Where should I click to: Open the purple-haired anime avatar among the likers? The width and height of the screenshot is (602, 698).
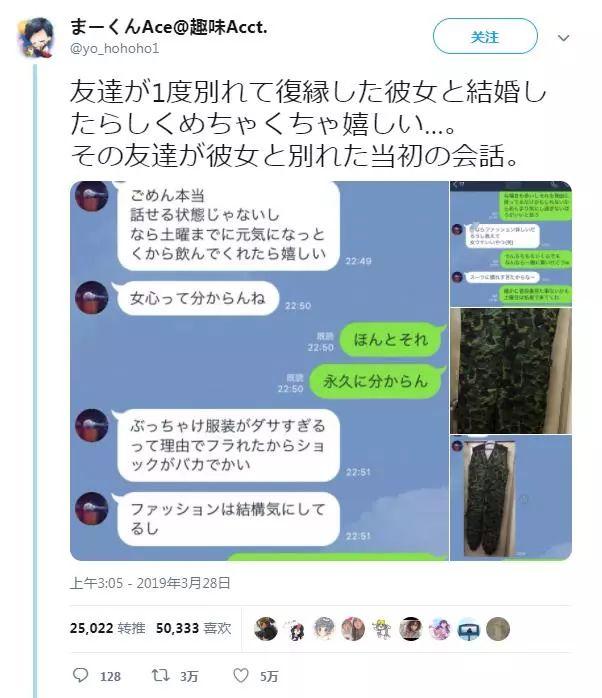439,629
